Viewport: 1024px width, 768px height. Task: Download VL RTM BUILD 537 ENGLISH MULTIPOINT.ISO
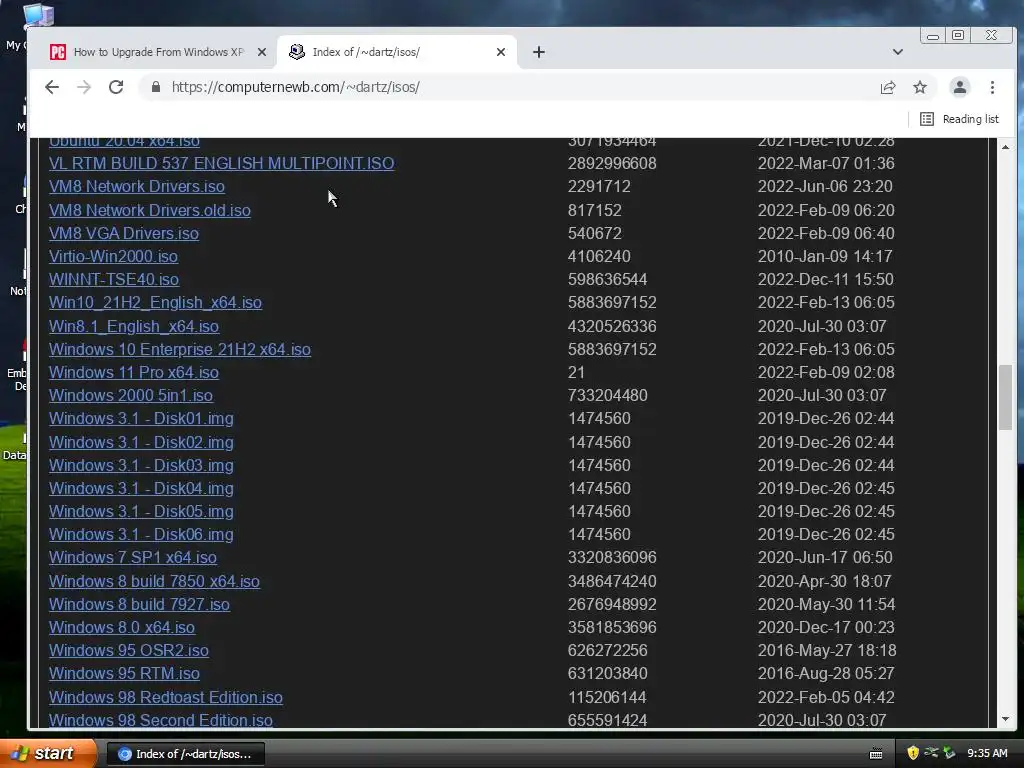(221, 163)
